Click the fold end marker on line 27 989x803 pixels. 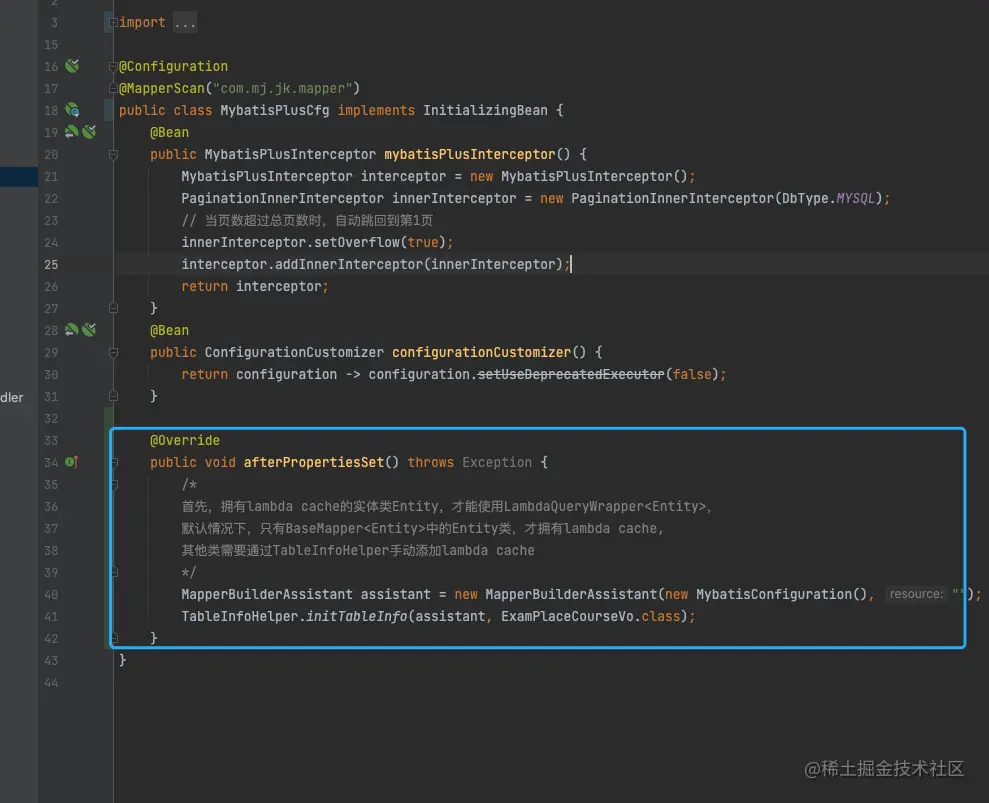[114, 308]
